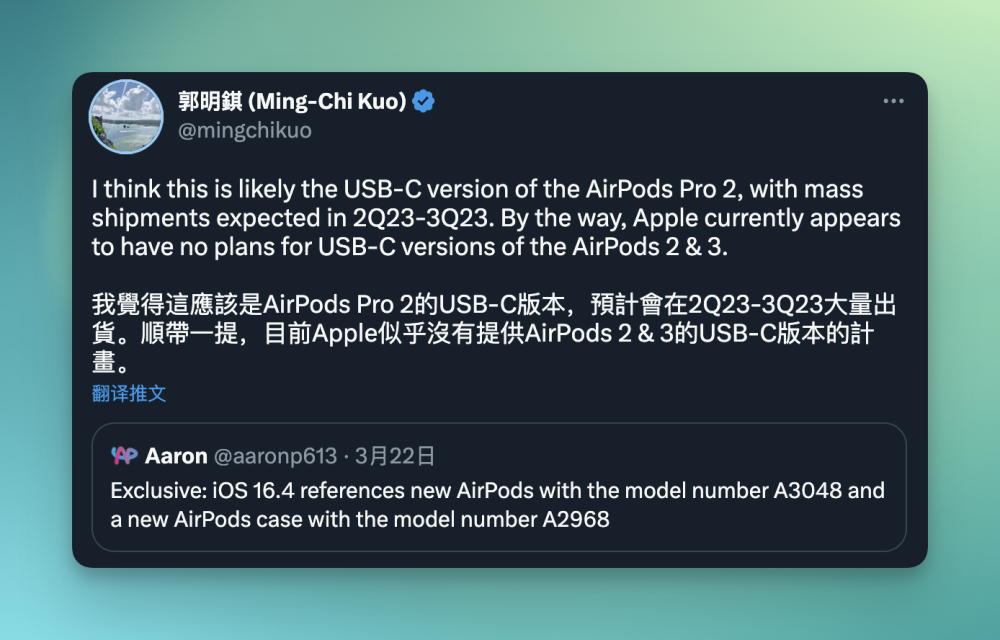The height and width of the screenshot is (640, 1000).
Task: Click the blue verified badge icon
Action: (423, 101)
